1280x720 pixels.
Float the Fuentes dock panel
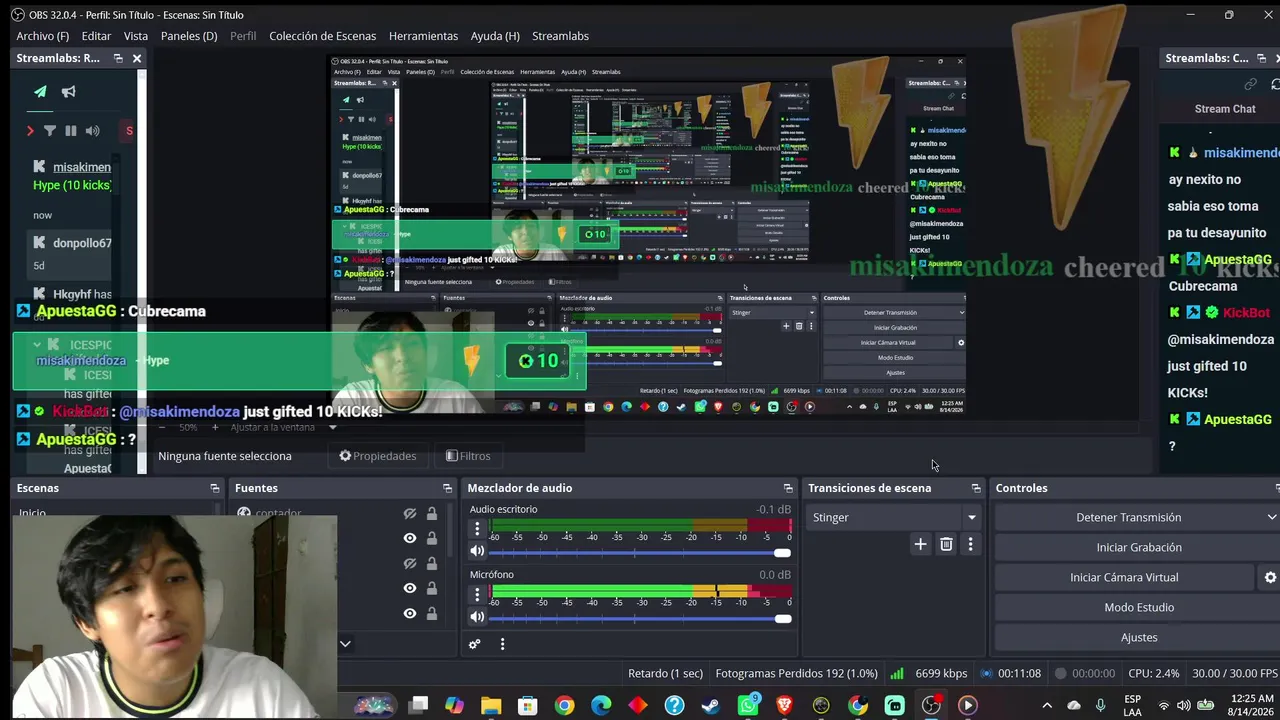(x=447, y=488)
